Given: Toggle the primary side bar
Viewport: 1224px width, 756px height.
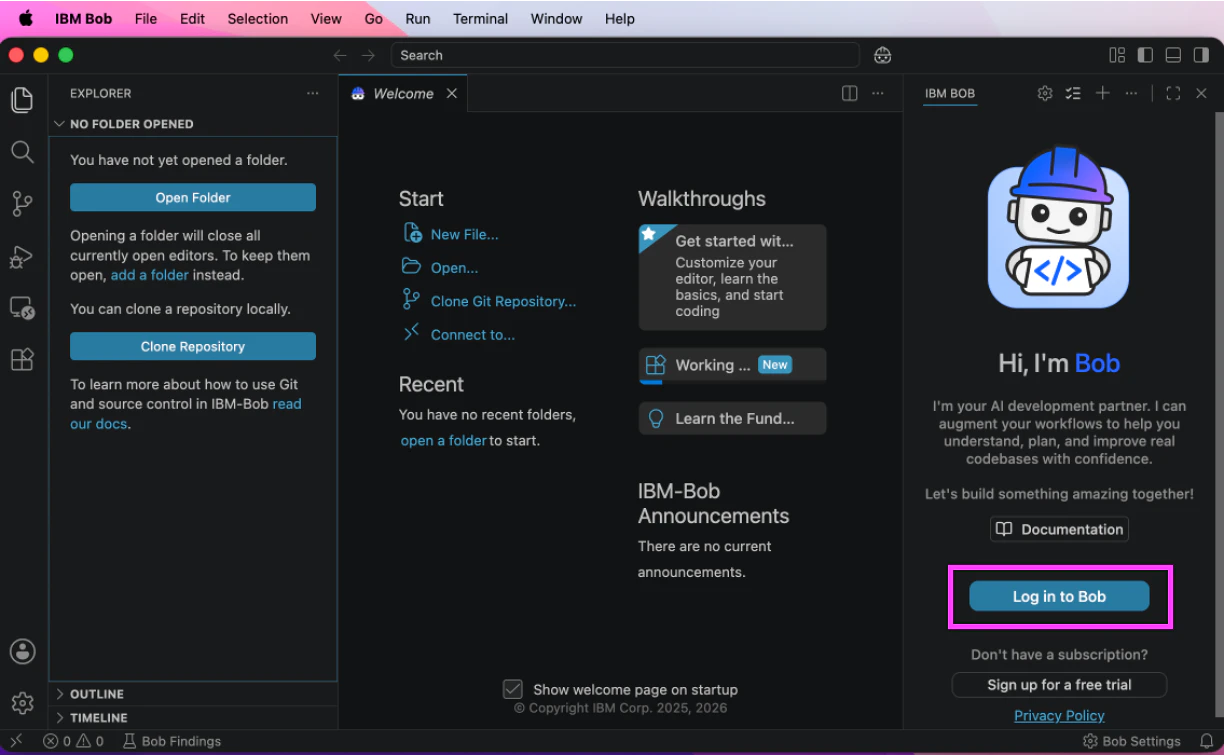Looking at the screenshot, I should 1145,56.
